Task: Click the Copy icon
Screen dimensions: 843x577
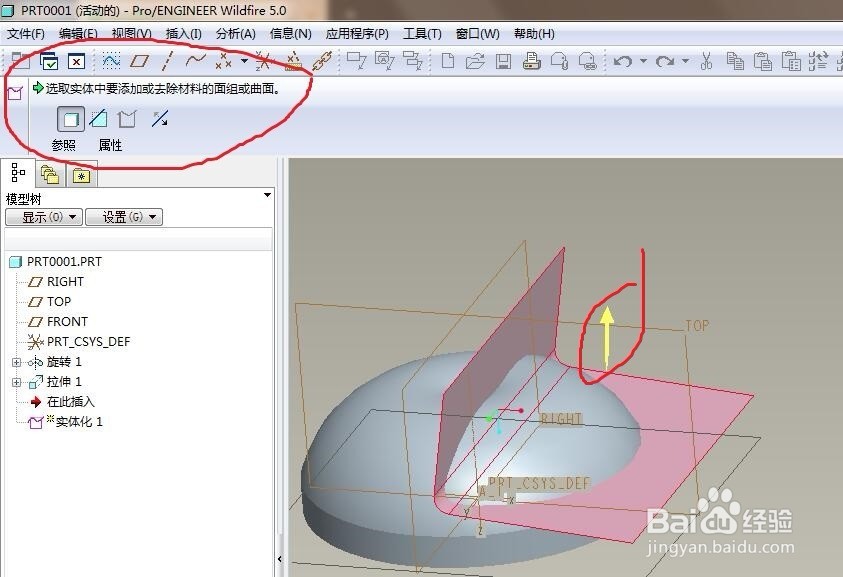Action: (x=735, y=61)
